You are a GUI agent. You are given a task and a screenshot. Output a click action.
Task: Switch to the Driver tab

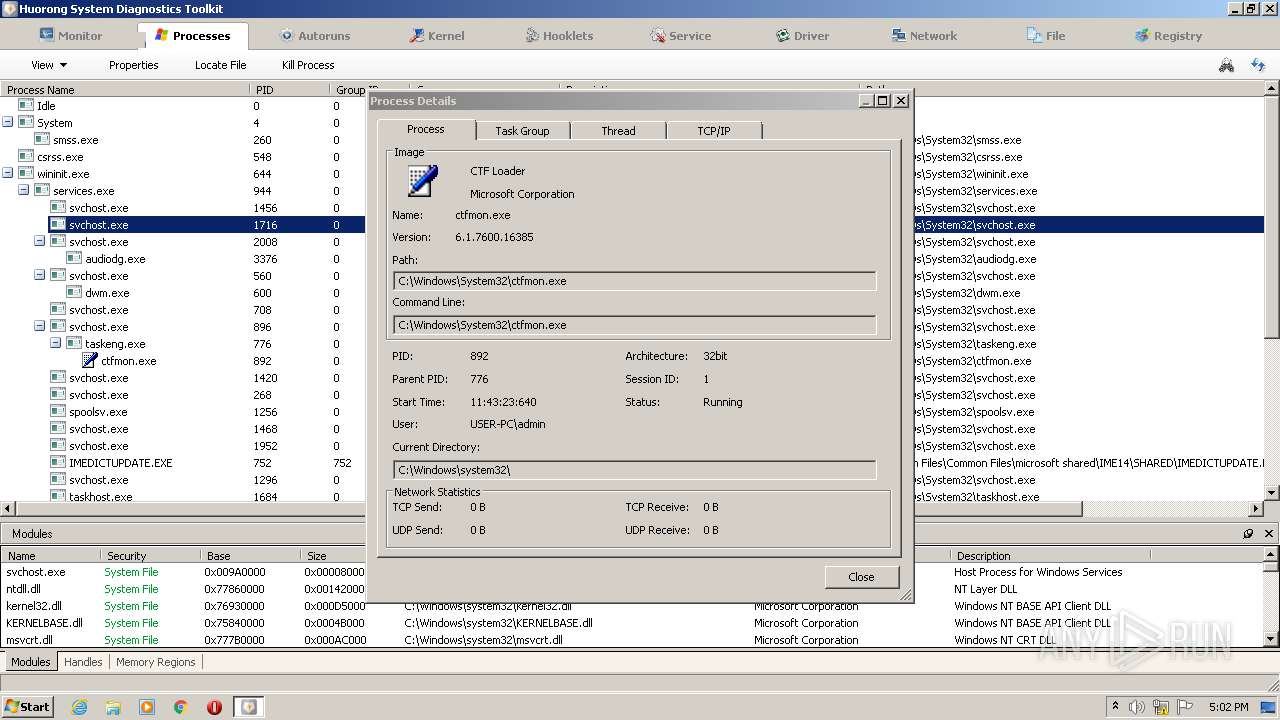pos(802,35)
